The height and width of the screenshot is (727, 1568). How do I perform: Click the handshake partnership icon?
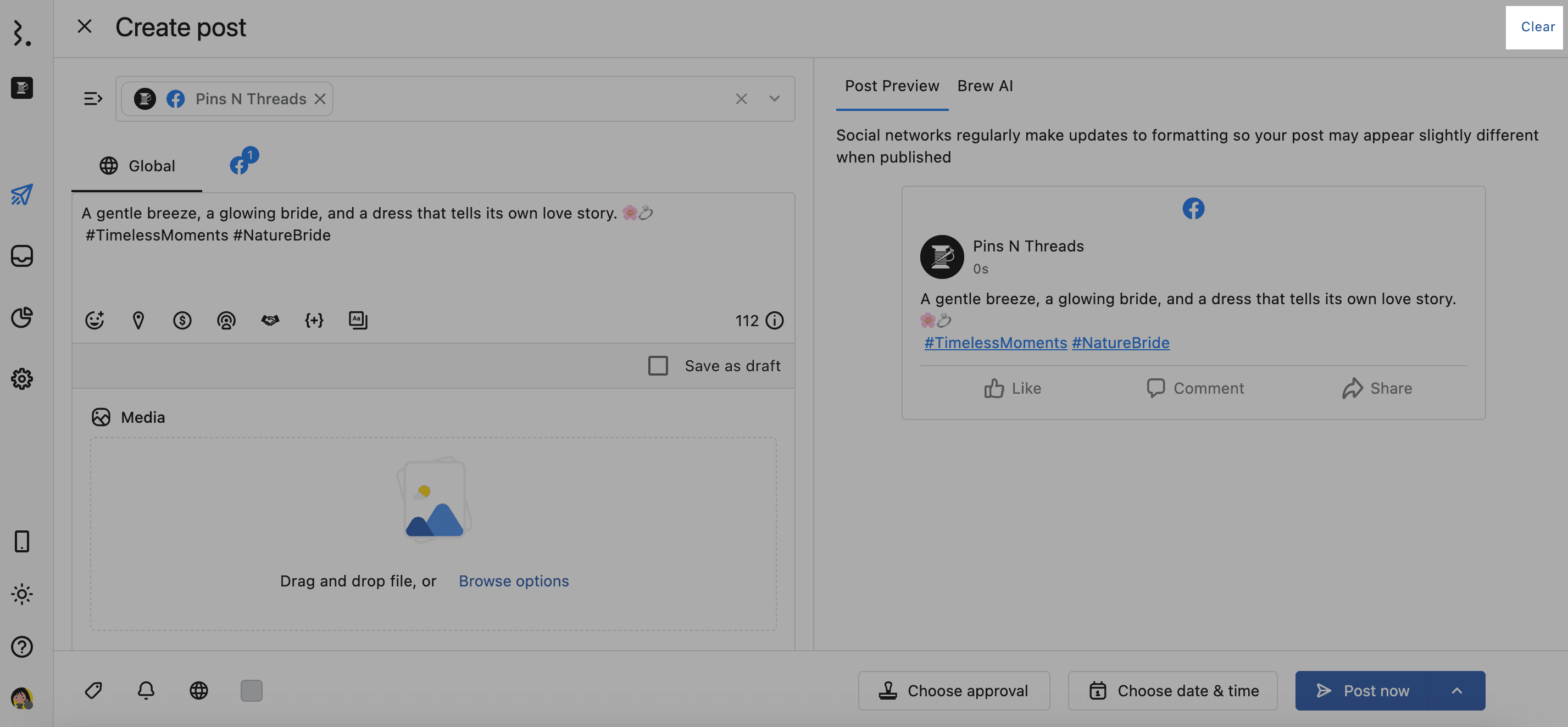pos(270,320)
